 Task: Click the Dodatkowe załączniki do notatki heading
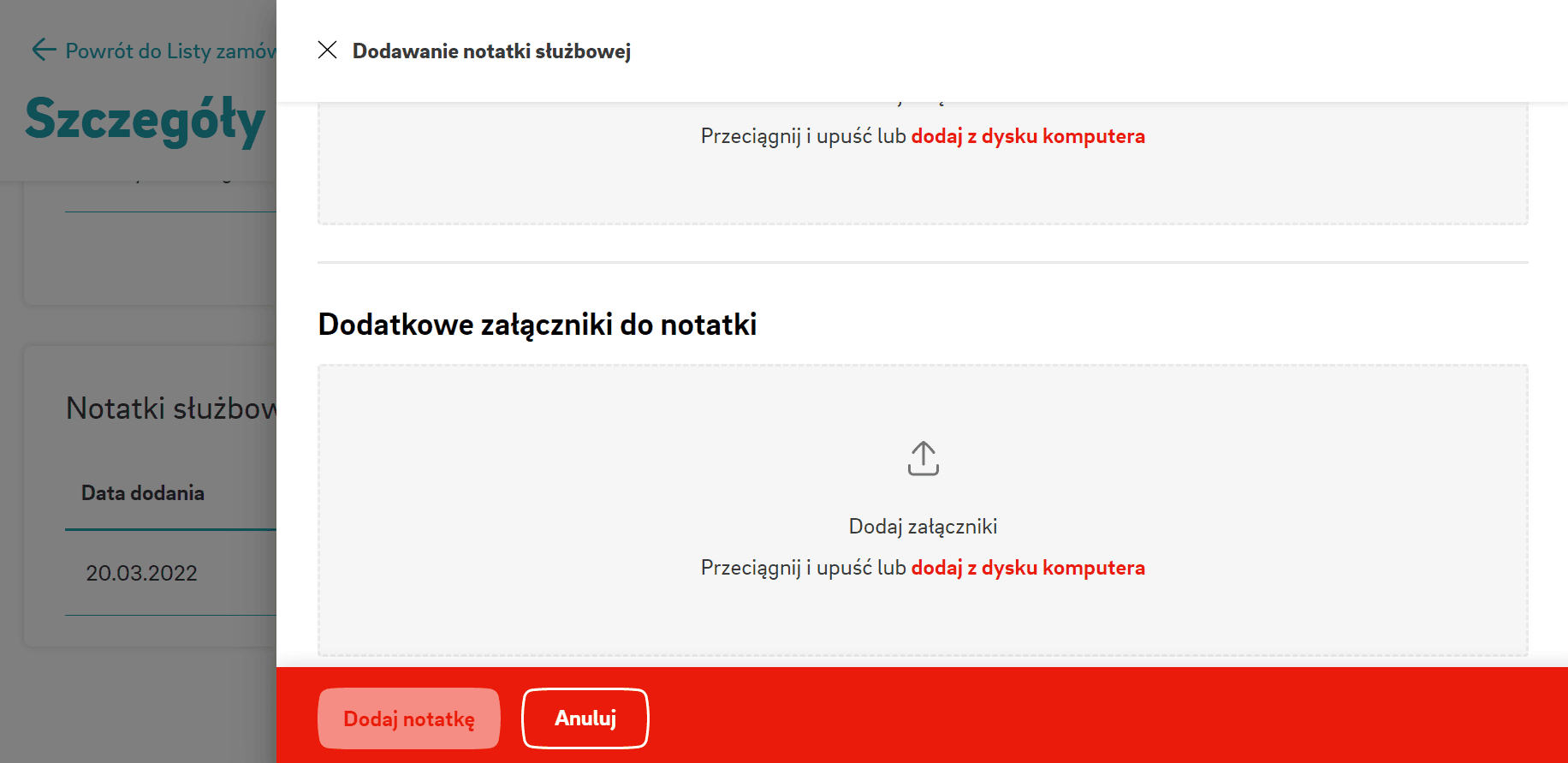pos(538,325)
